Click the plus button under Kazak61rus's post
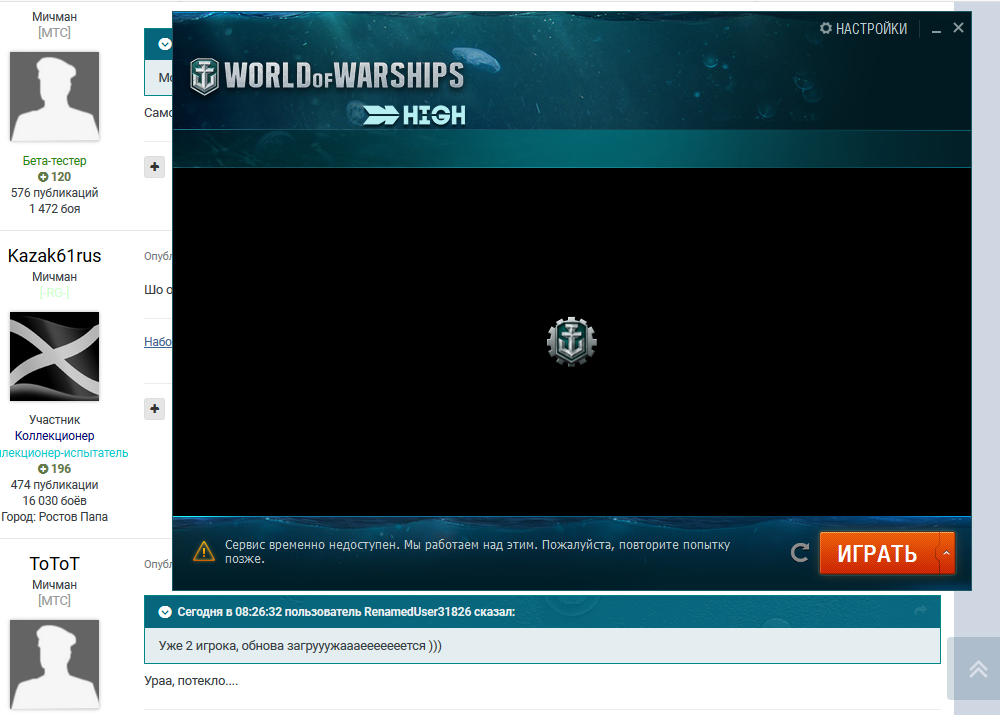This screenshot has height=715, width=1000. pyautogui.click(x=155, y=408)
